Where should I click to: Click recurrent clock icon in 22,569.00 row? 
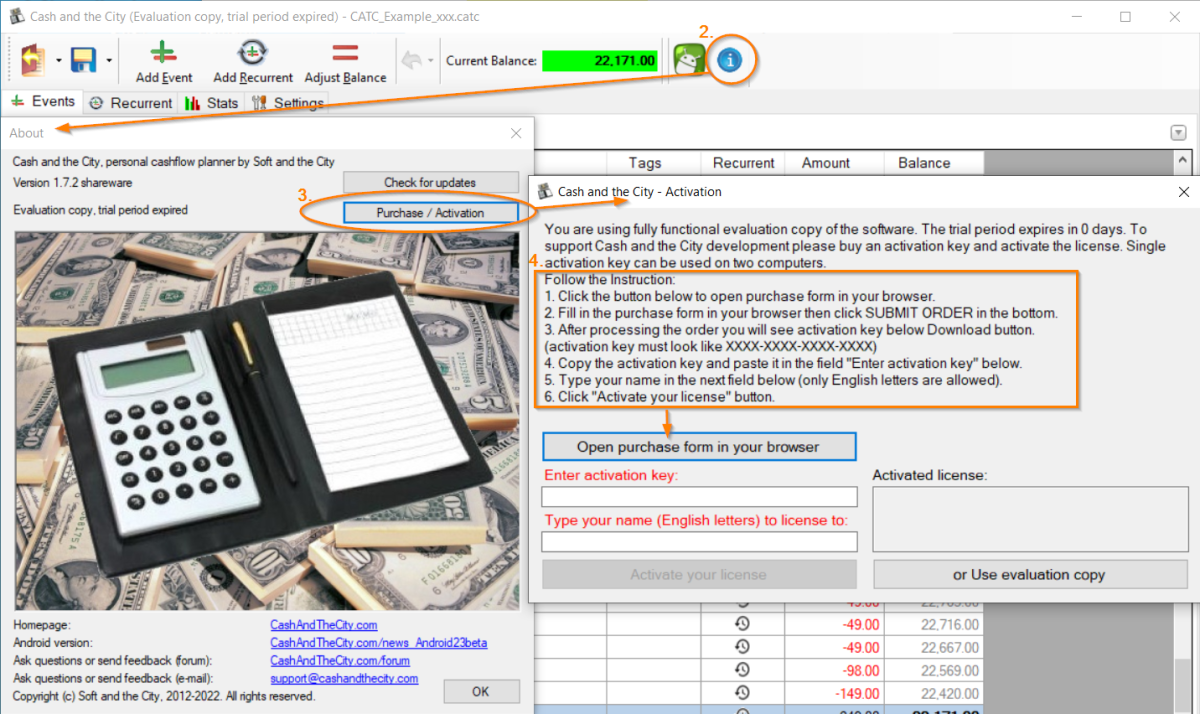pos(742,670)
